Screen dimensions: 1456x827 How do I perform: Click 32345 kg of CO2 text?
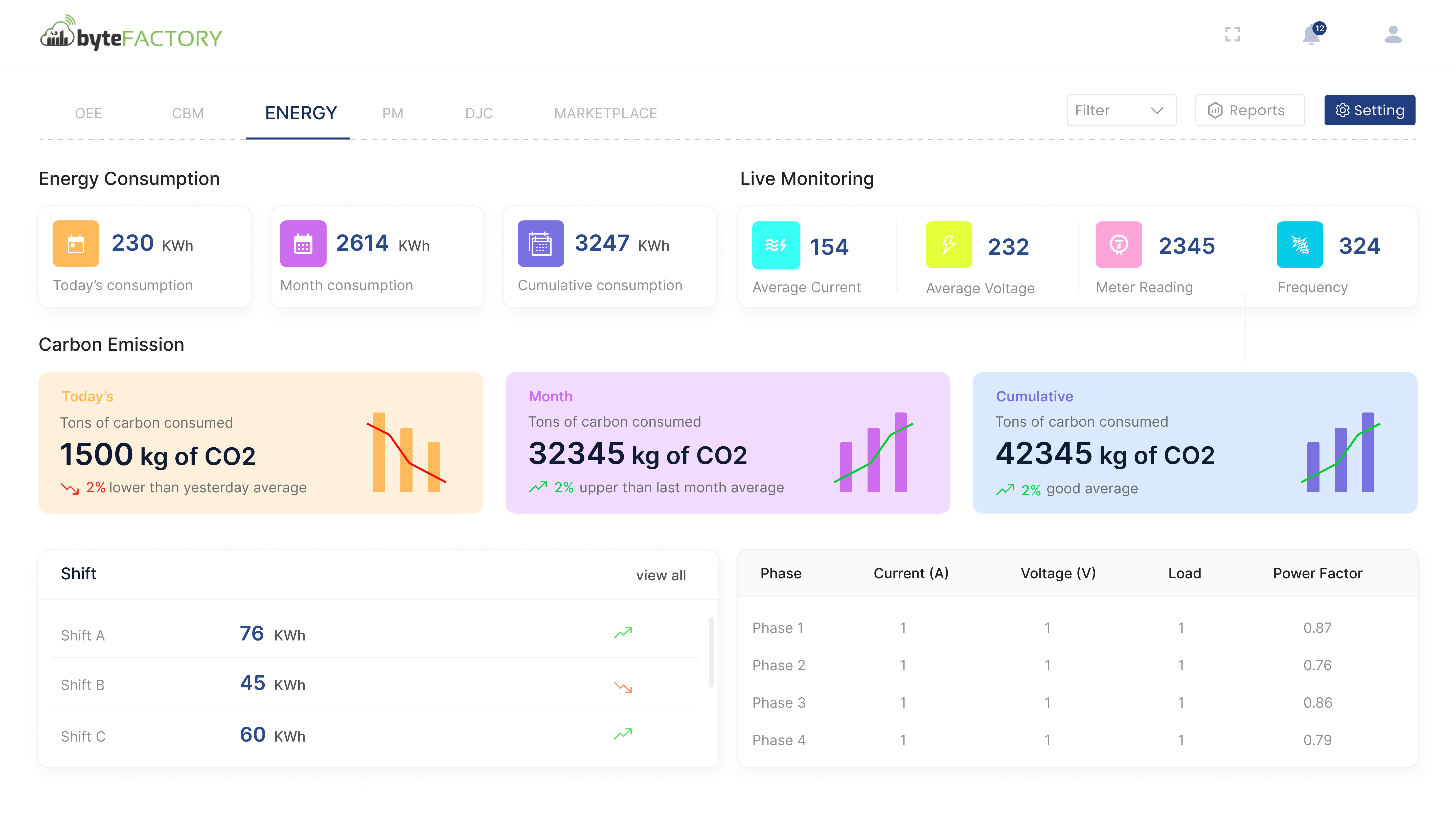tap(638, 454)
